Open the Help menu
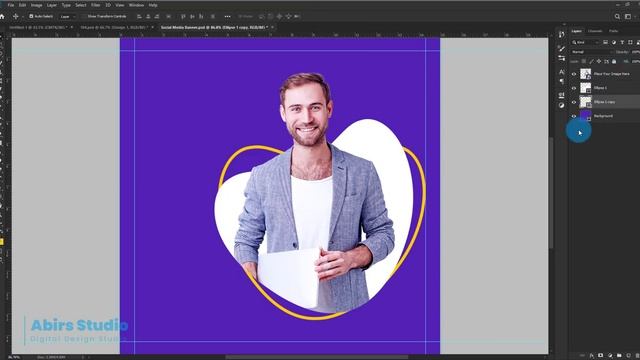640x360 pixels. (x=153, y=5)
